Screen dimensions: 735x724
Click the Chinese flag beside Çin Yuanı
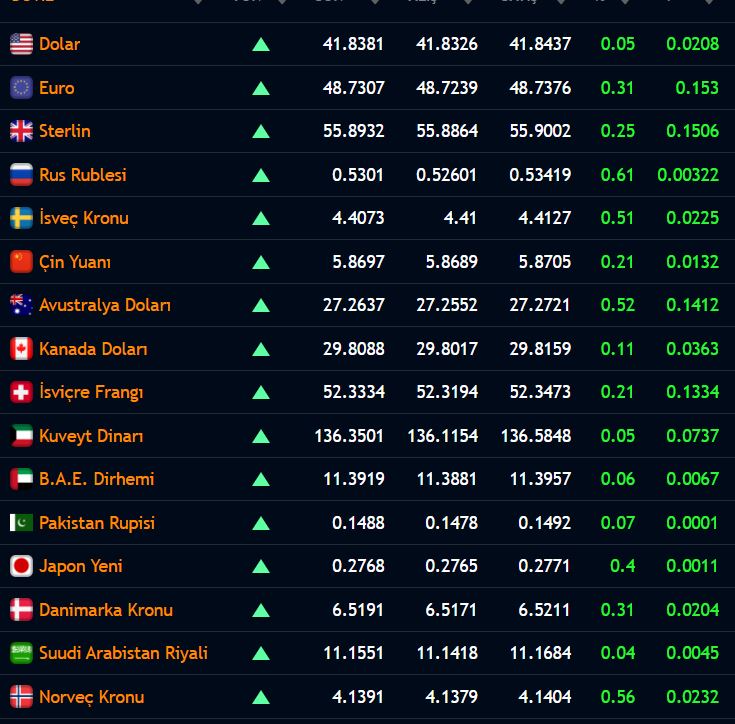21,262
